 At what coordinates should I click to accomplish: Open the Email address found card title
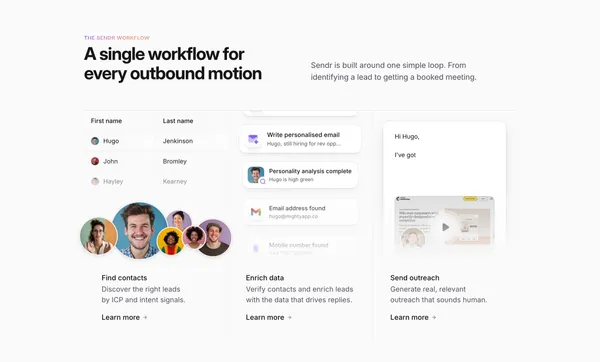tap(297, 208)
